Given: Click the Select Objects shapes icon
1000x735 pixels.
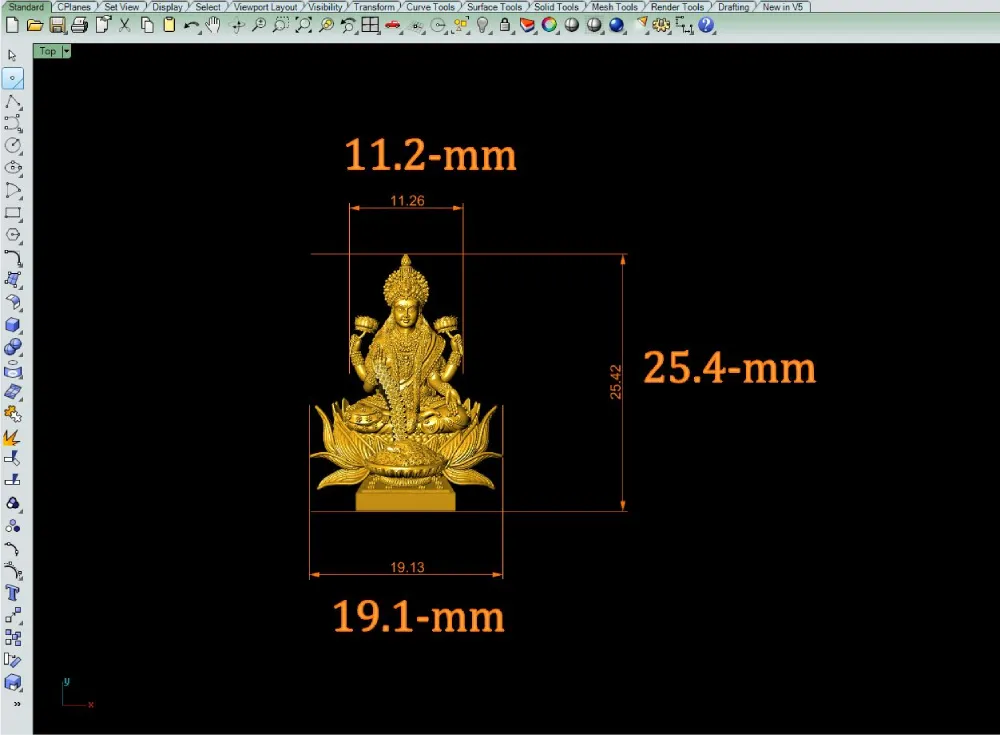Looking at the screenshot, I should pos(460,26).
